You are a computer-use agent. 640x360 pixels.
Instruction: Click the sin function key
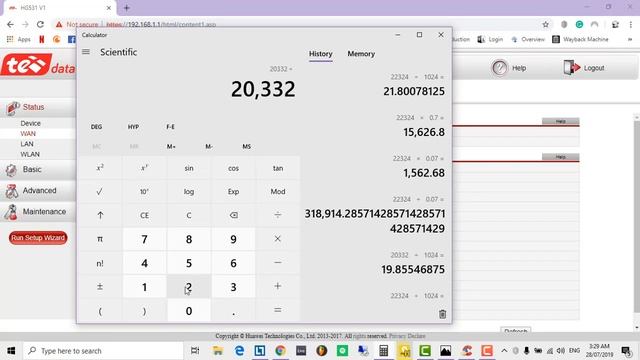(x=189, y=168)
